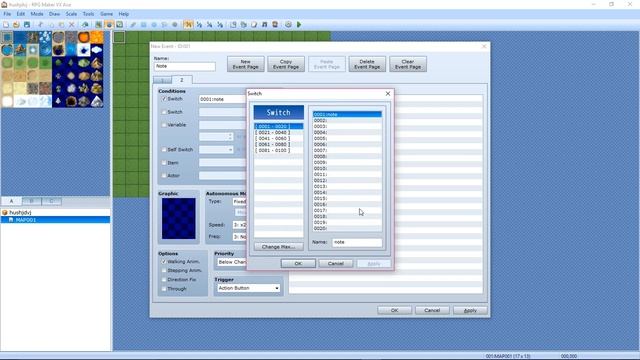Open the Tools menu
640x360 pixels.
pos(88,14)
